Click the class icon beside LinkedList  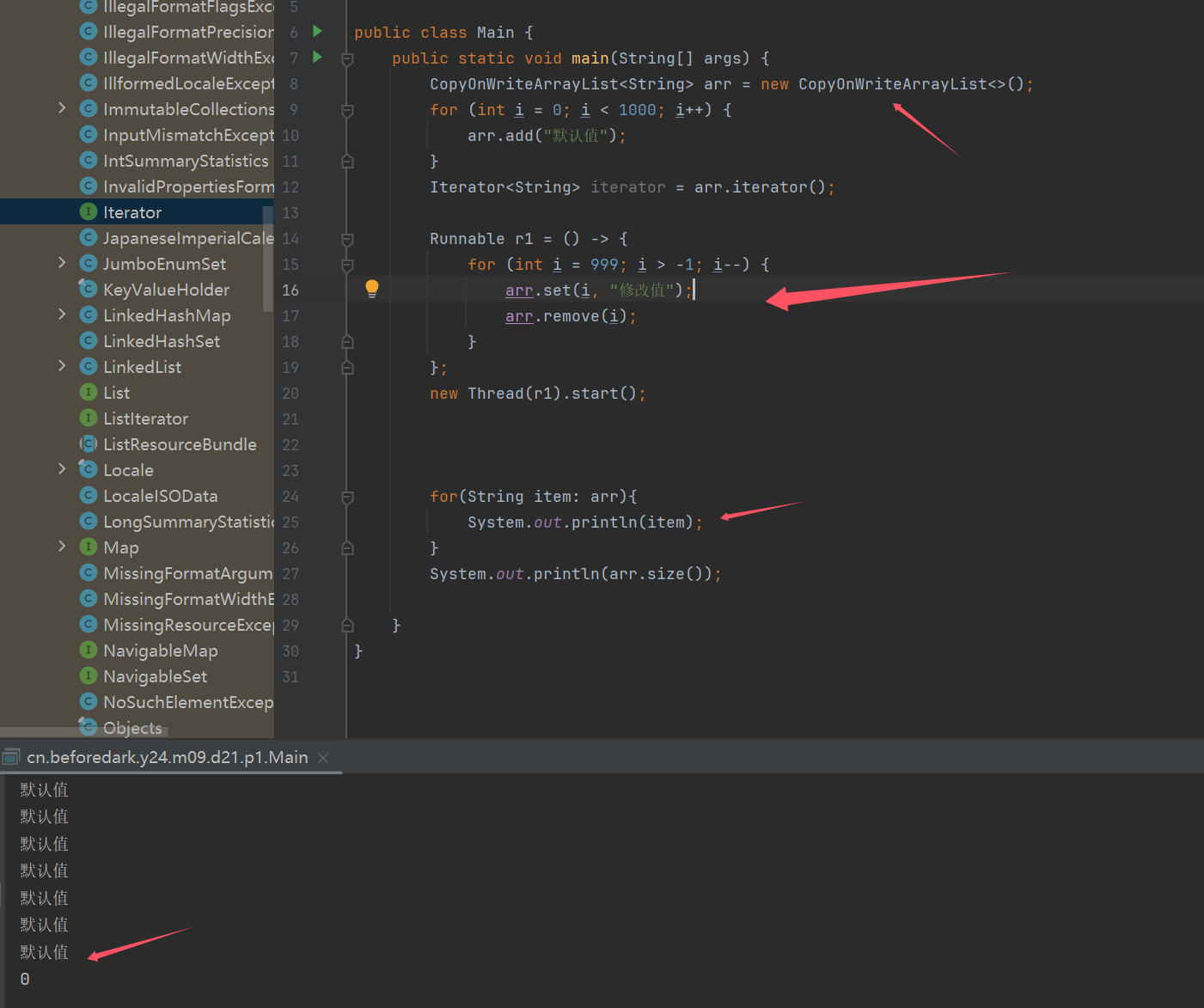coord(88,366)
